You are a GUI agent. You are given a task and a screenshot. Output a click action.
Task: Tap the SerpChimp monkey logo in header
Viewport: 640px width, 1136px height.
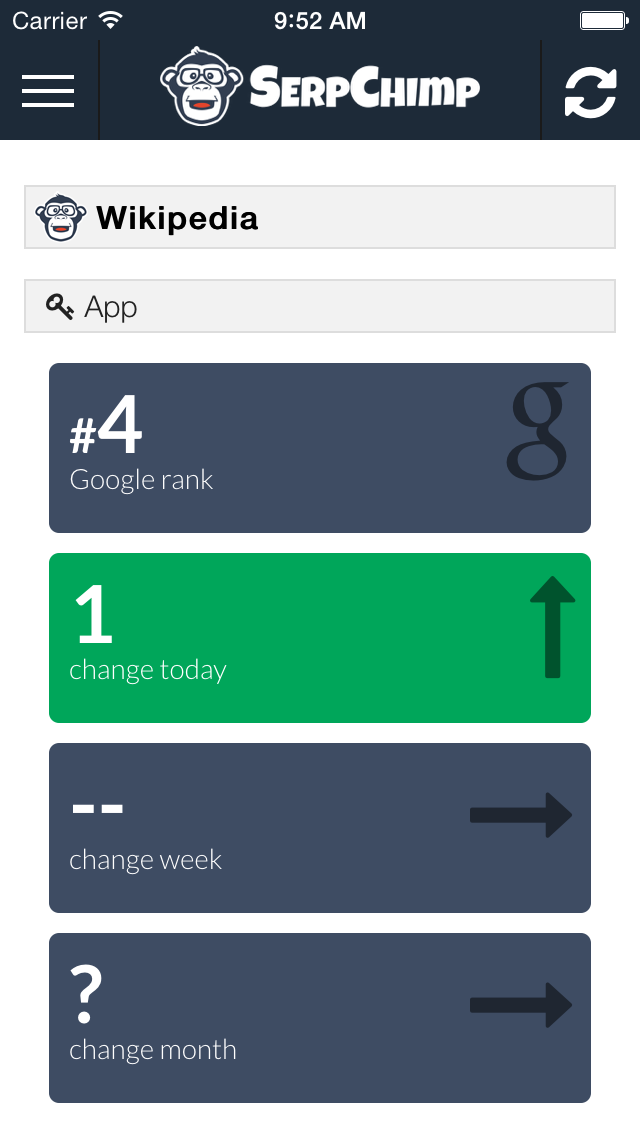[202, 89]
